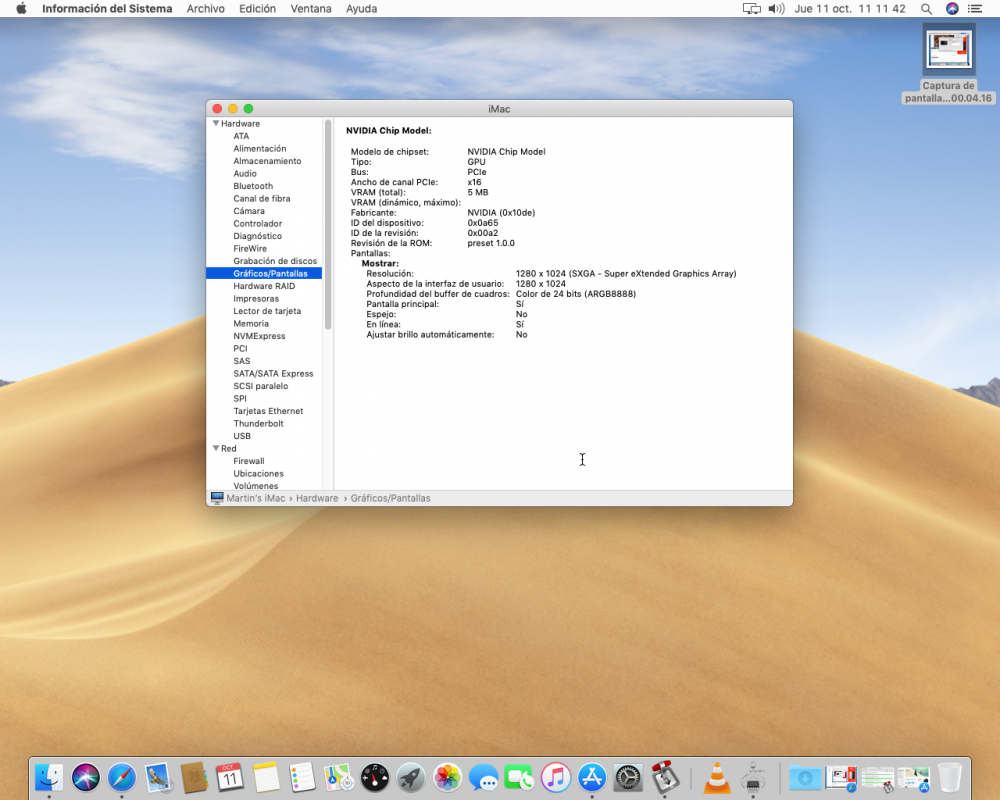Open Mail app in the dock

click(158, 778)
